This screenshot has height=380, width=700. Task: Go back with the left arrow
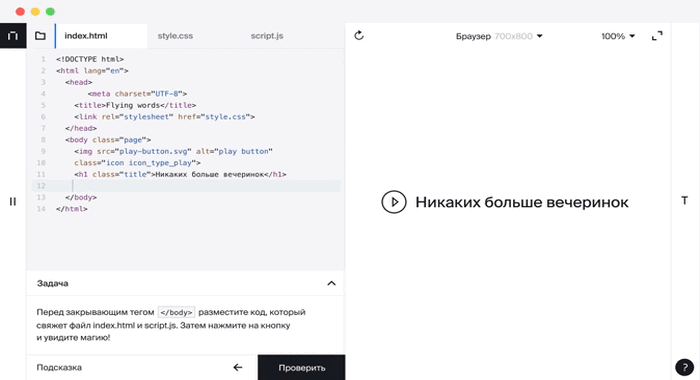click(238, 367)
